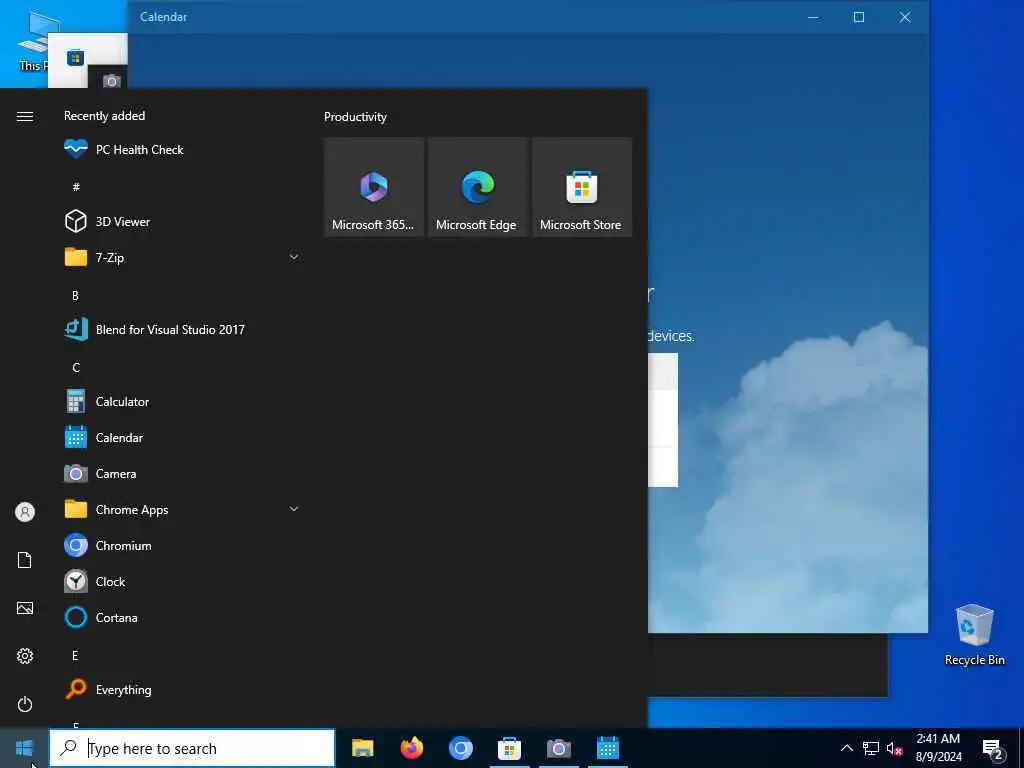Select the Recycle Bin desktop icon
Viewport: 1024px width, 768px height.
[974, 635]
